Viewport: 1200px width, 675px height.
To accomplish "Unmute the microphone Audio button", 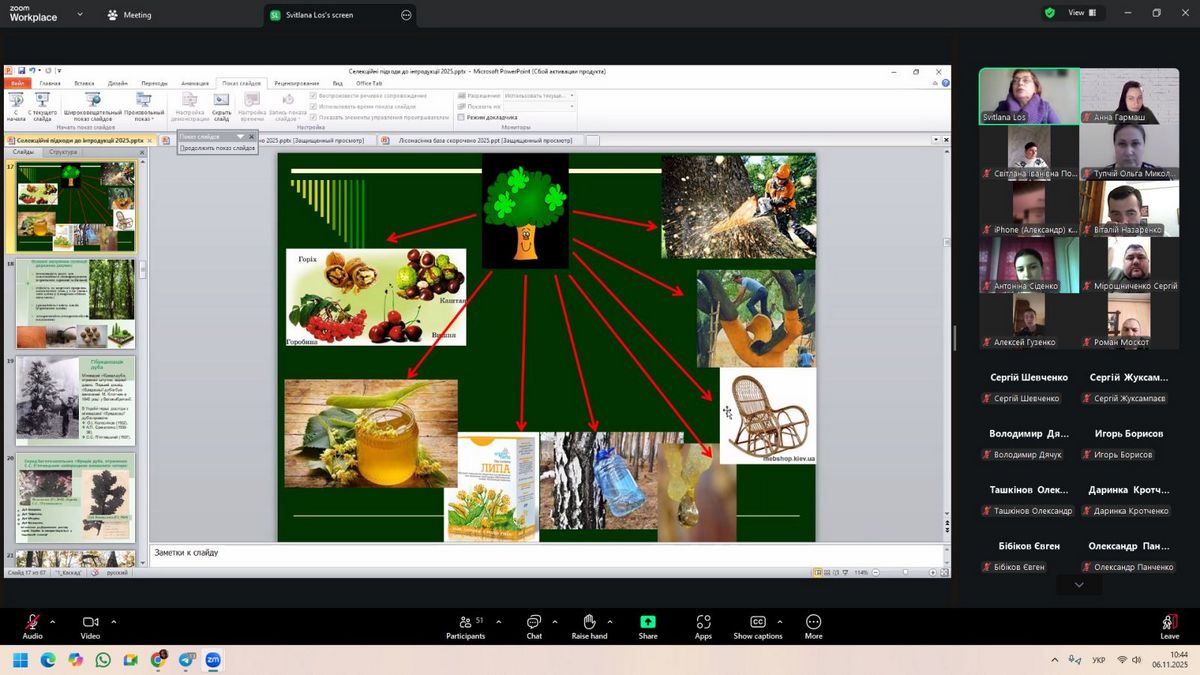I will [x=32, y=625].
